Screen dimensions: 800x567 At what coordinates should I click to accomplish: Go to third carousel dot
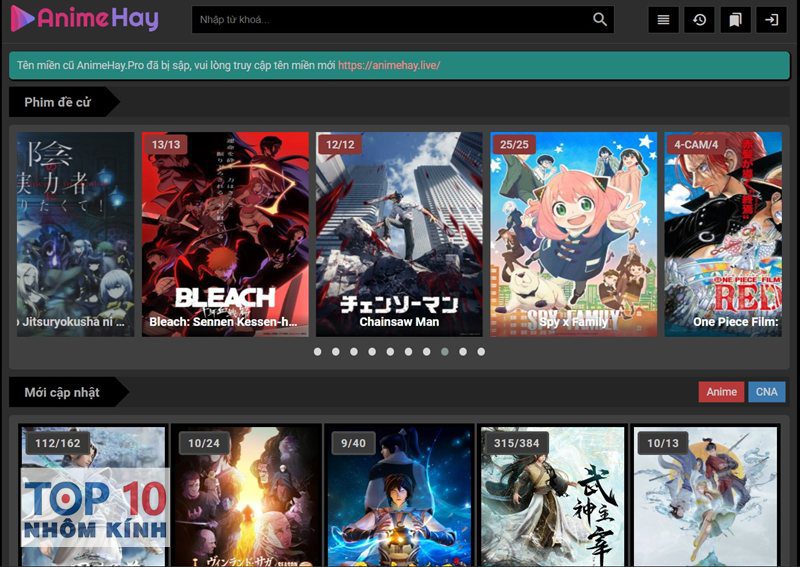point(354,352)
